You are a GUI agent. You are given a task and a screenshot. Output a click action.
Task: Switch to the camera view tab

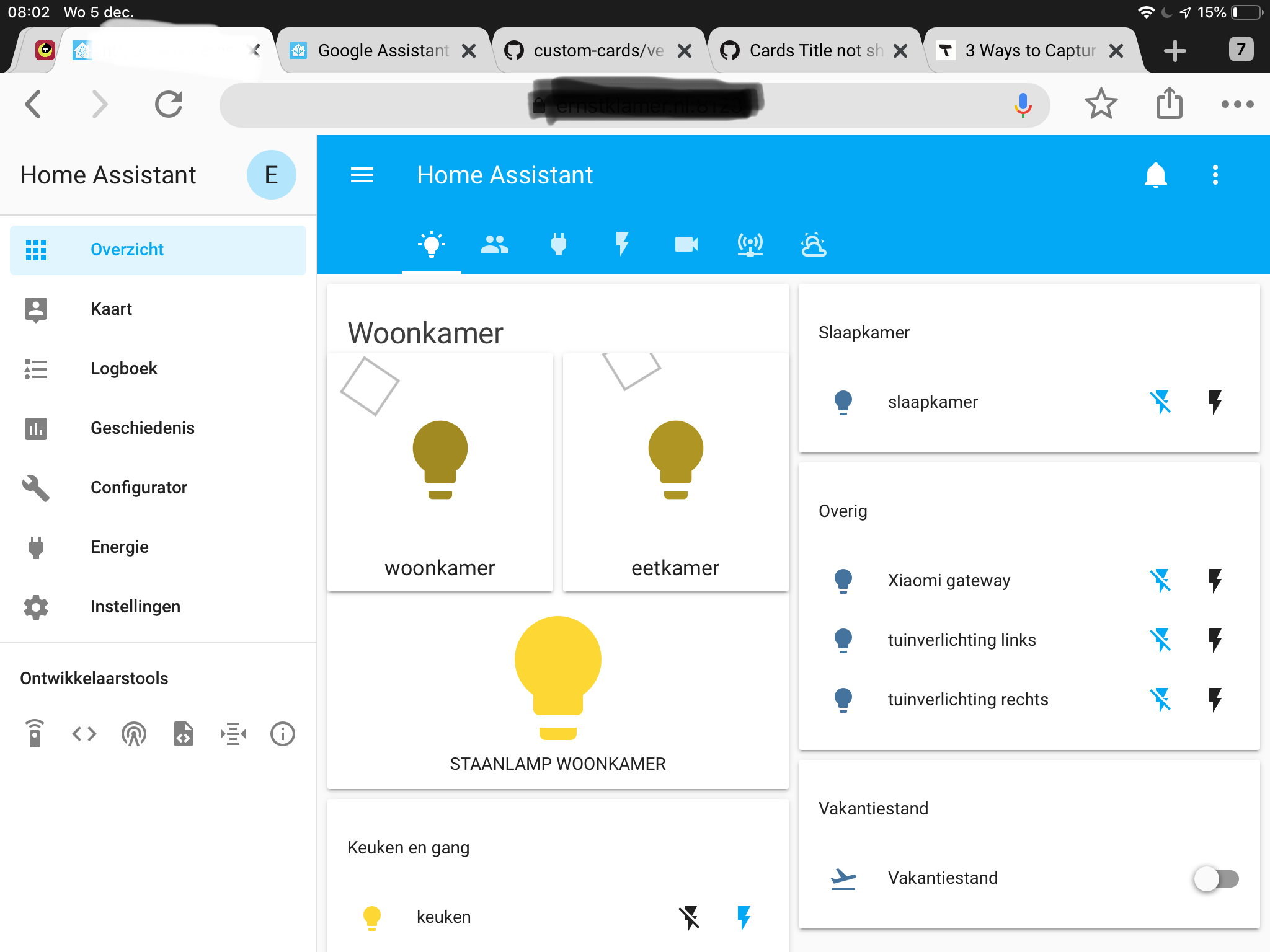686,245
